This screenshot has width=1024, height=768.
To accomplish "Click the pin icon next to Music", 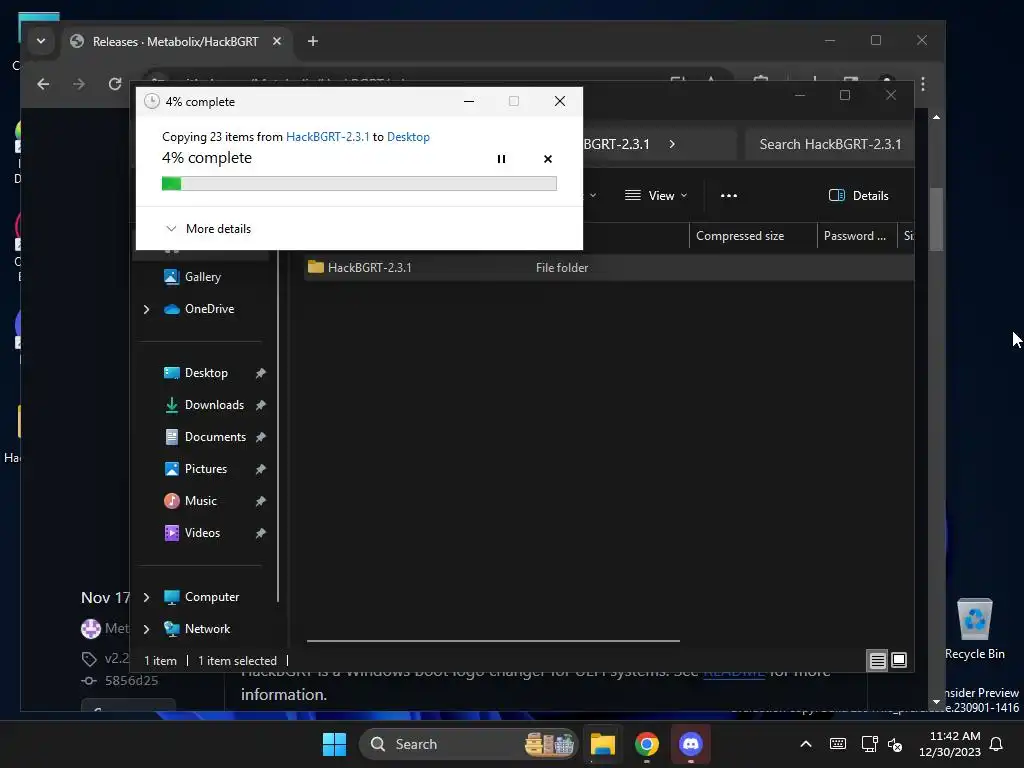I will (x=261, y=501).
